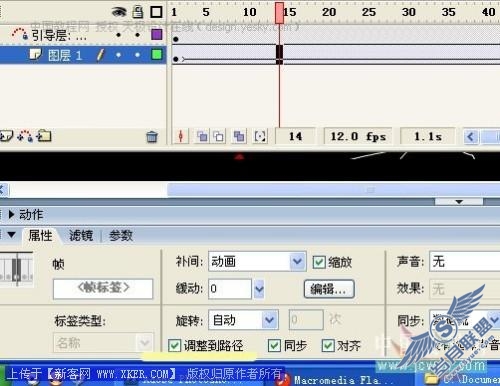Click the 12.0 fps frame rate display
Viewport: 500px width, 386px height.
(358, 136)
